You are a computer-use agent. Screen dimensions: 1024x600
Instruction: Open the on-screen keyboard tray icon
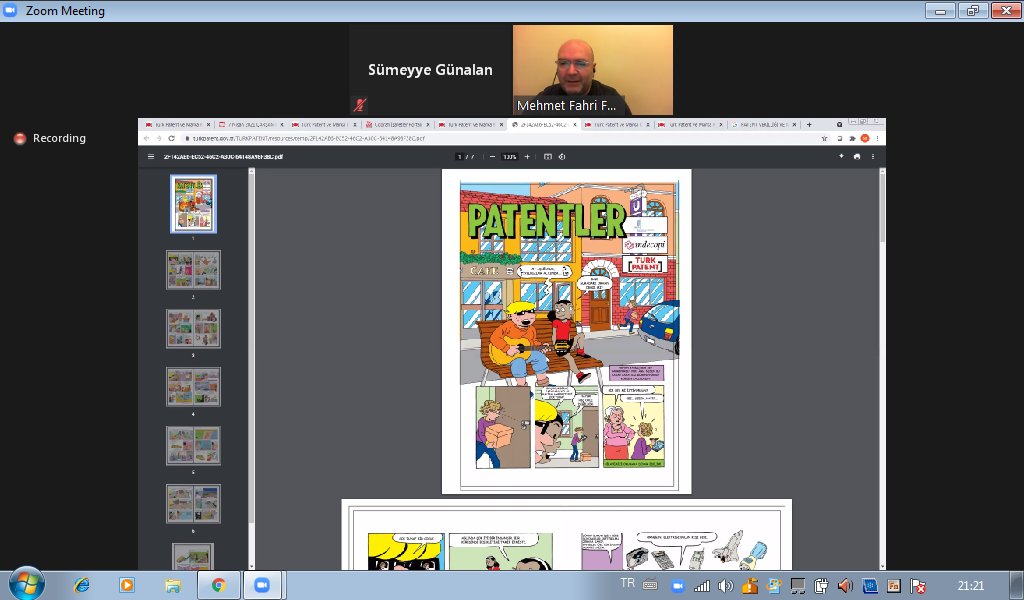650,586
